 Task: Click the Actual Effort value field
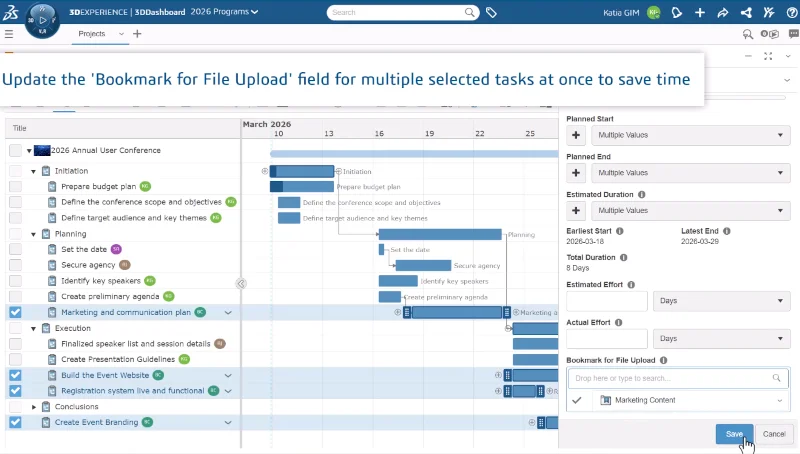coord(607,339)
